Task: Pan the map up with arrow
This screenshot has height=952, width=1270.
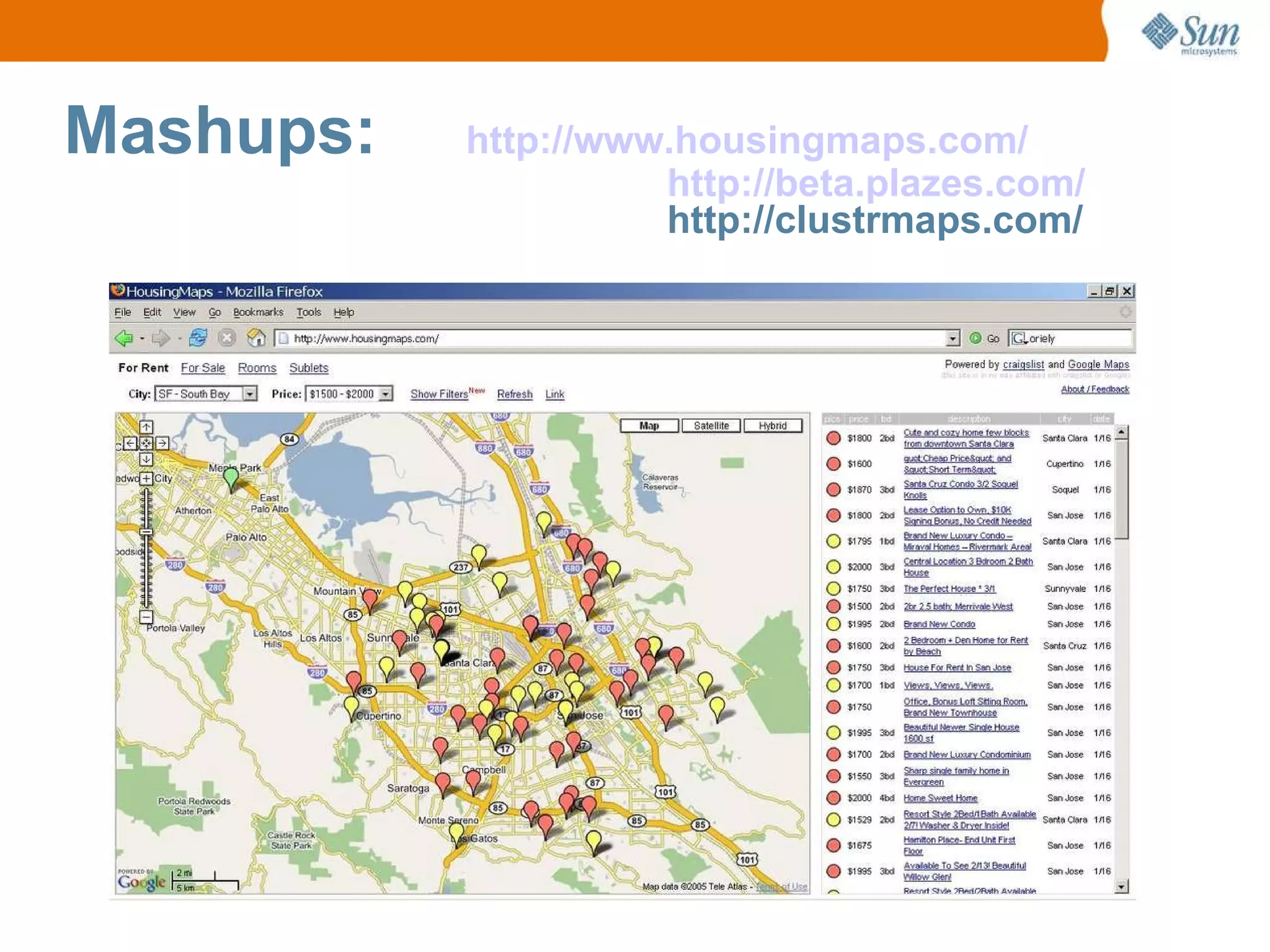Action: (146, 426)
